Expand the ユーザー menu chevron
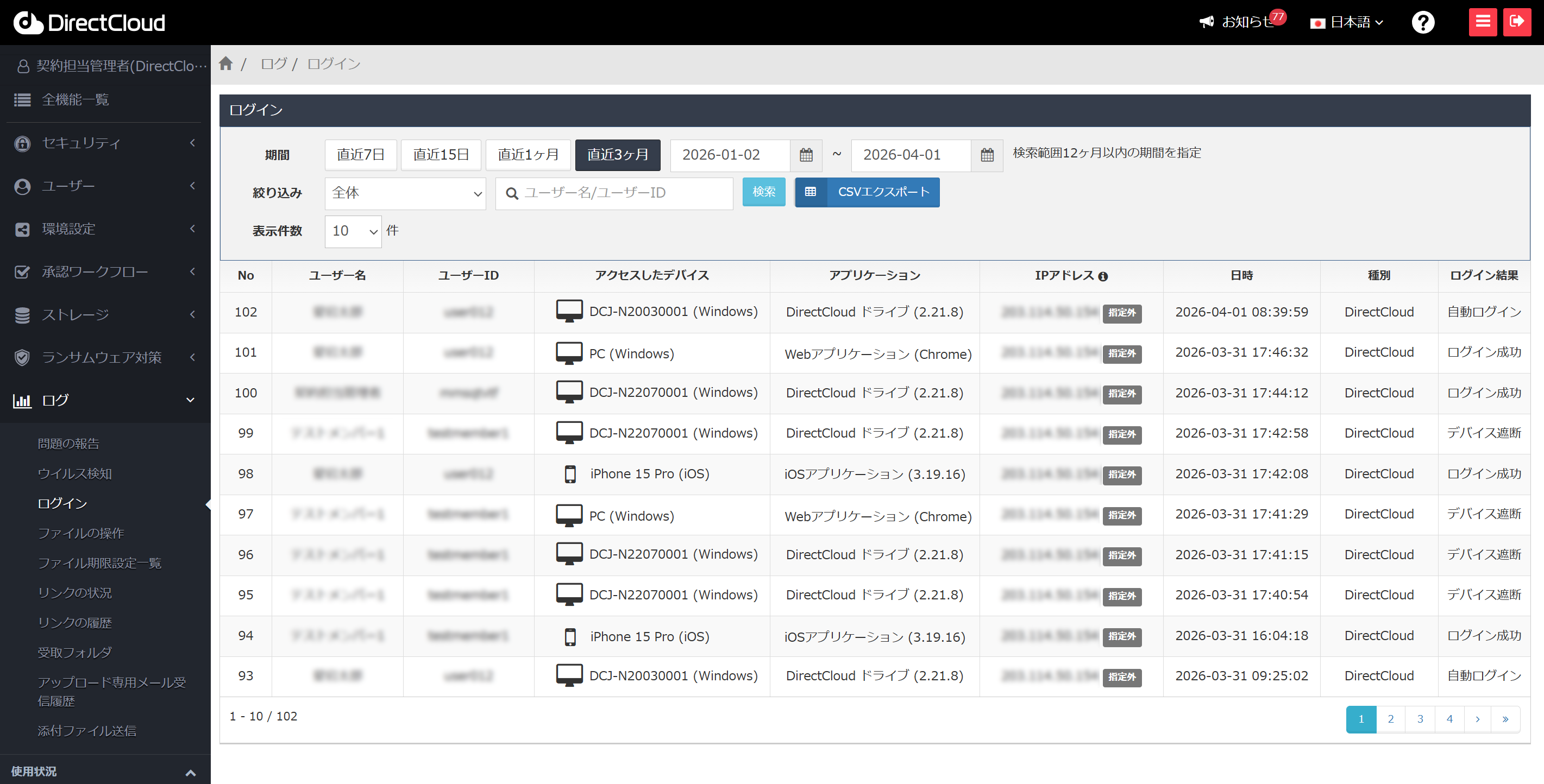The height and width of the screenshot is (784, 1544). [192, 186]
